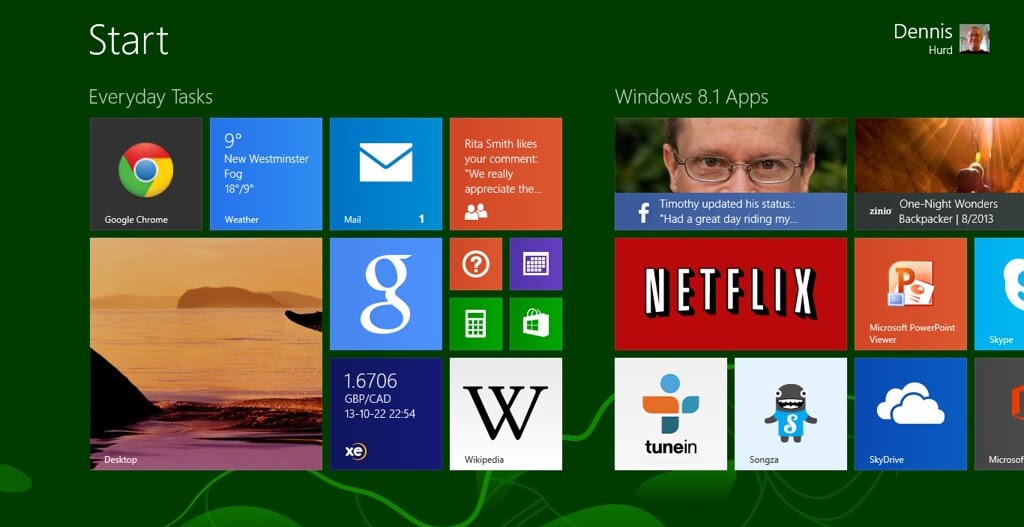Viewport: 1024px width, 527px height.
Task: Click the Dennis Hurd user account picture
Action: click(974, 39)
